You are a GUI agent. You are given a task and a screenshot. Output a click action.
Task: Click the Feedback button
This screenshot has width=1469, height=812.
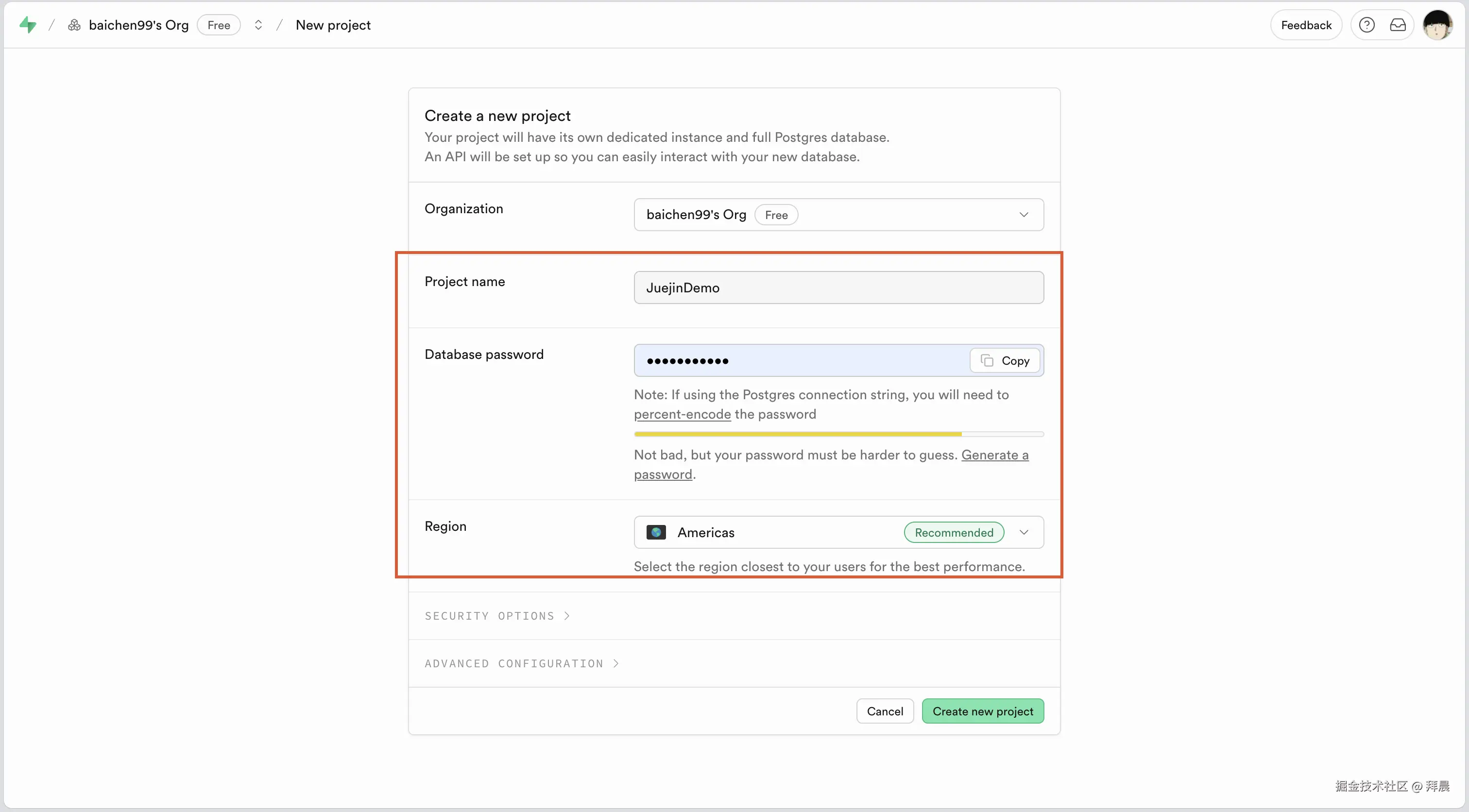[1306, 24]
